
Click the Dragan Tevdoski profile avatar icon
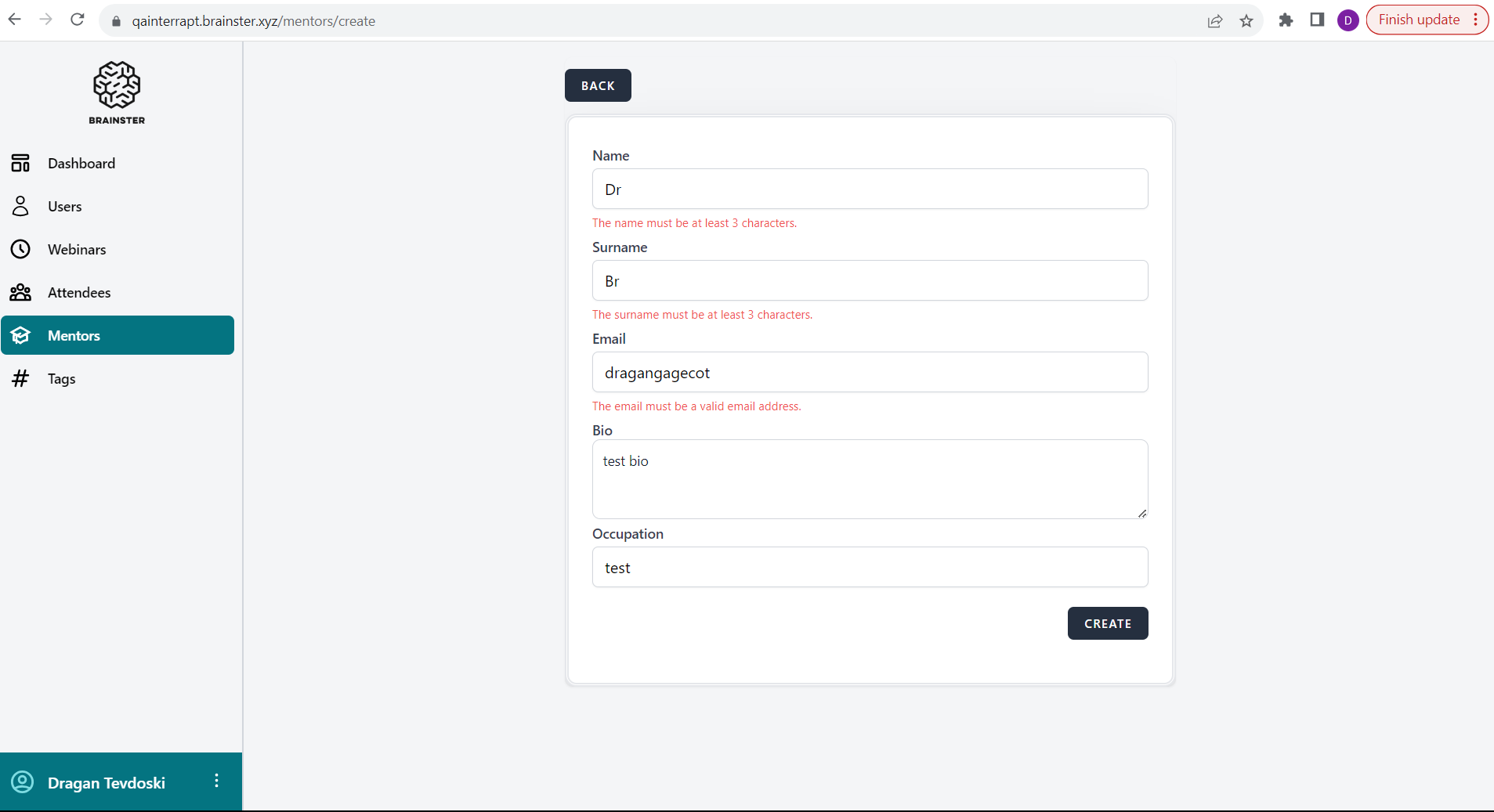[23, 781]
